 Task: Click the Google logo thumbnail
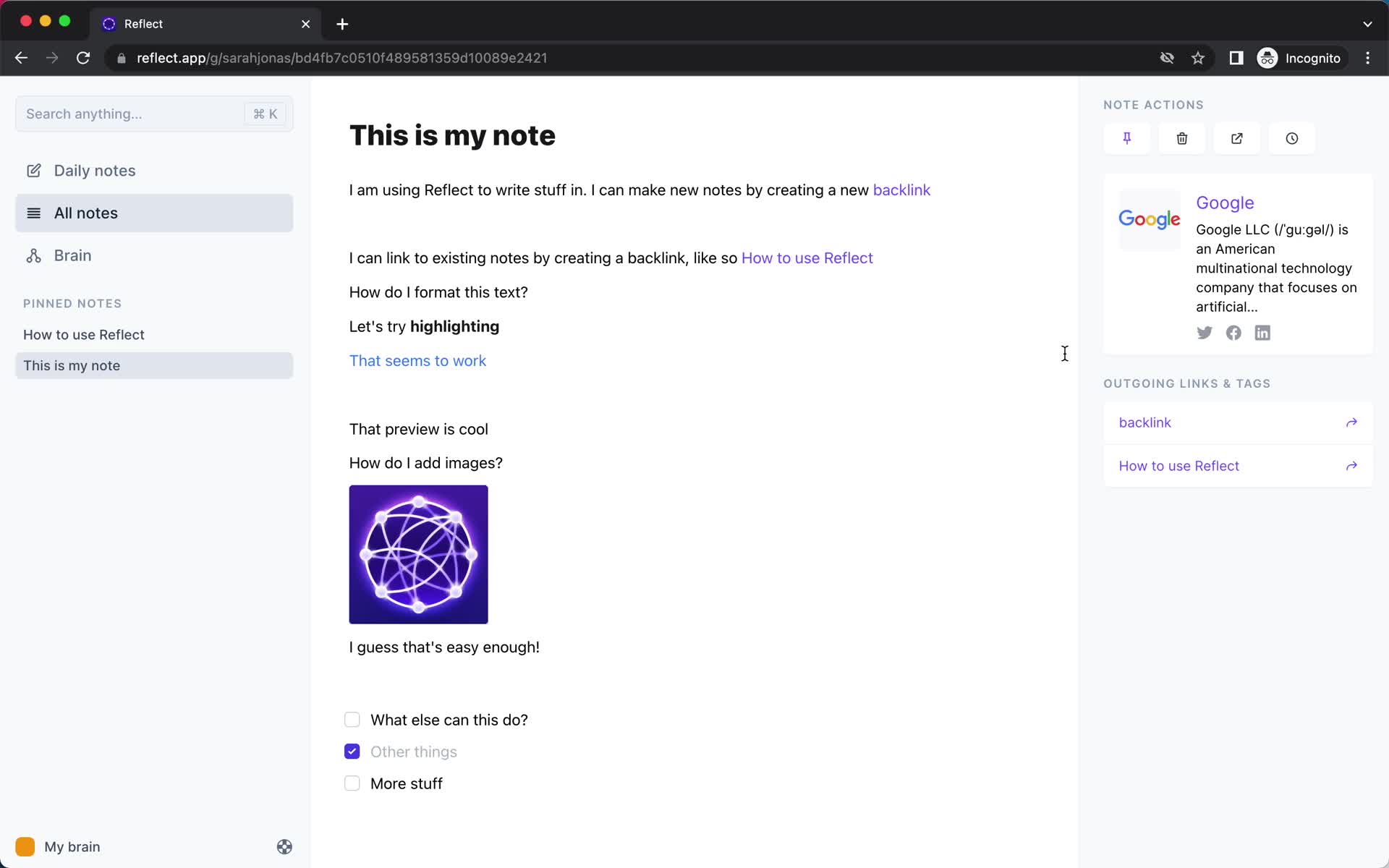pos(1149,219)
